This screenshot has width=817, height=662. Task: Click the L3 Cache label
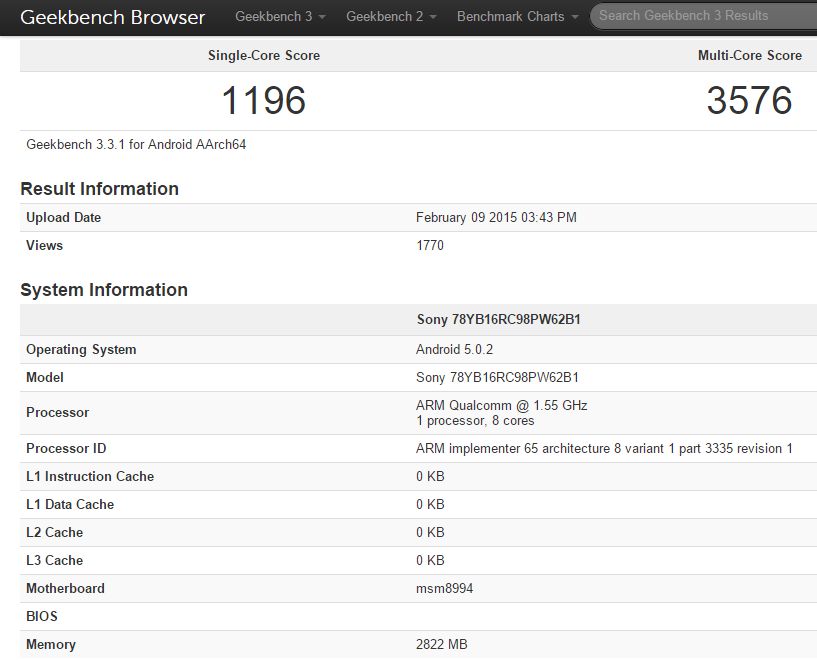55,560
